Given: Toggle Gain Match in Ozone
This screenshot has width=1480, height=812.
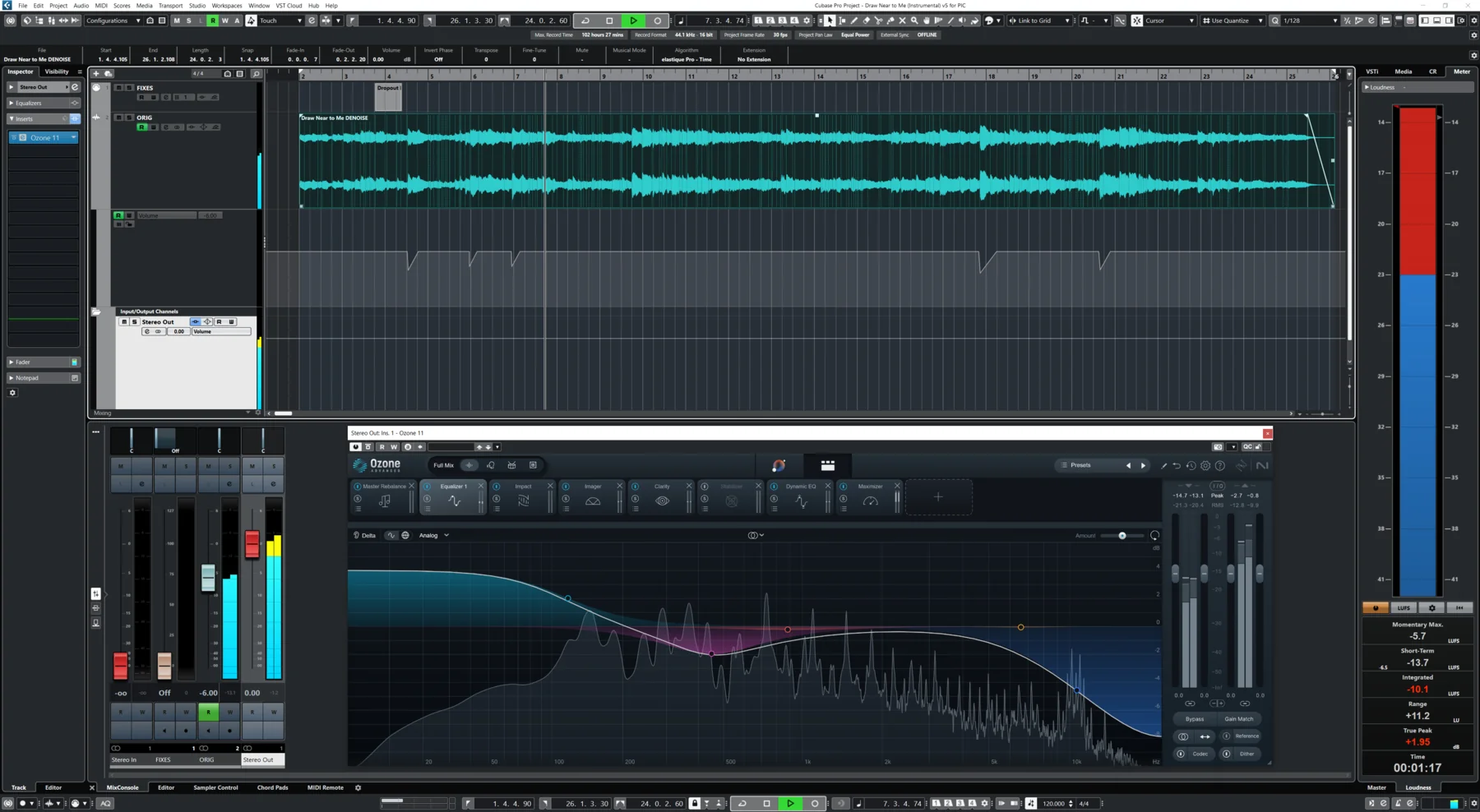Looking at the screenshot, I should click(1239, 719).
